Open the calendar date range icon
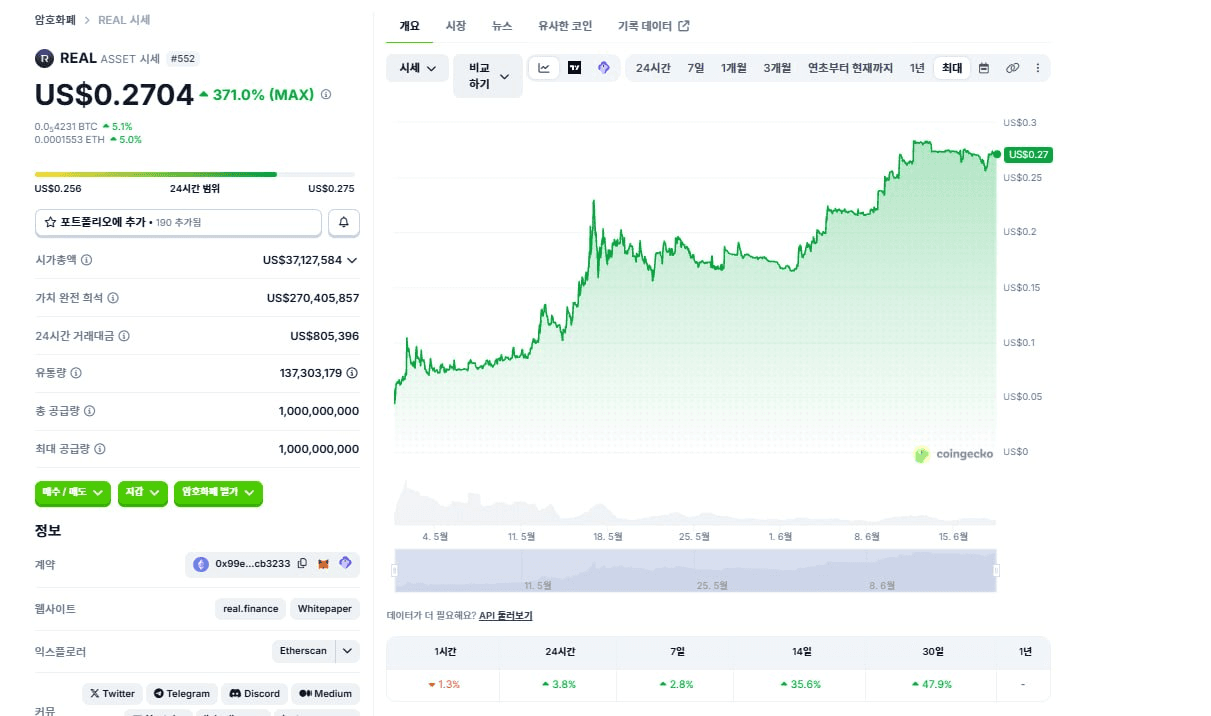The height and width of the screenshot is (716, 1211). pyautogui.click(x=984, y=68)
